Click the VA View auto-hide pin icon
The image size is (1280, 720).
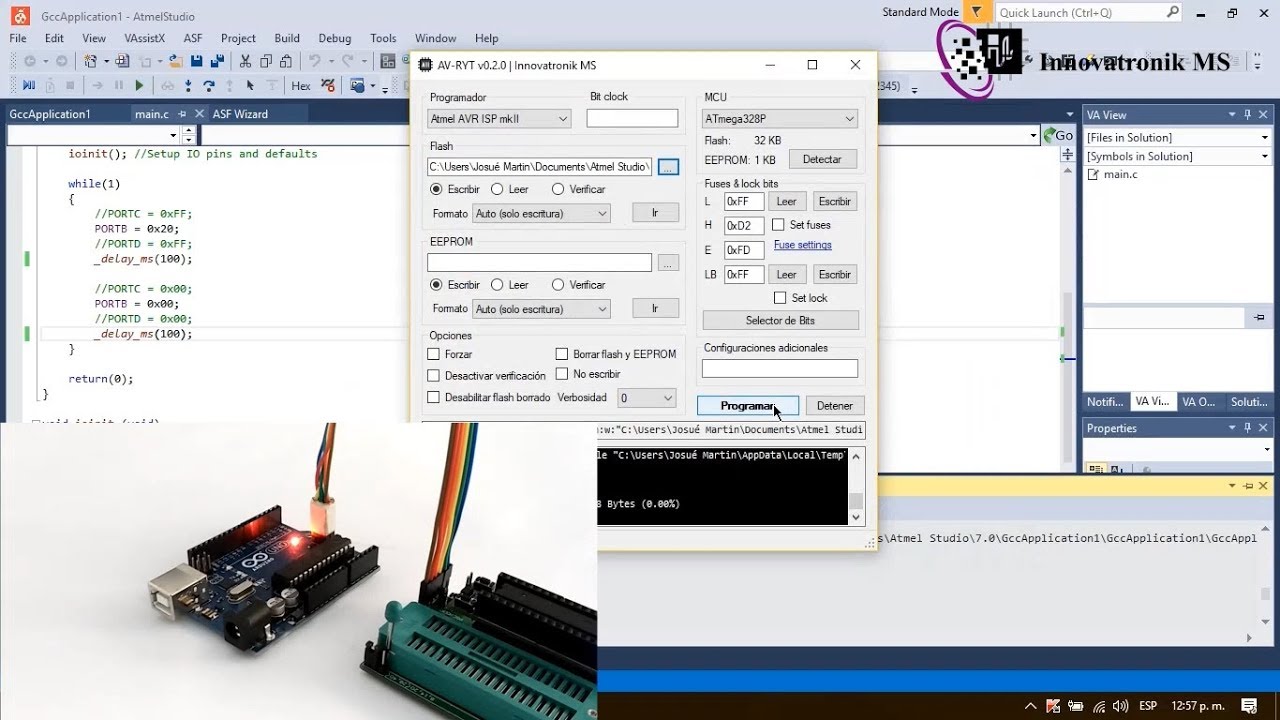coord(1248,115)
